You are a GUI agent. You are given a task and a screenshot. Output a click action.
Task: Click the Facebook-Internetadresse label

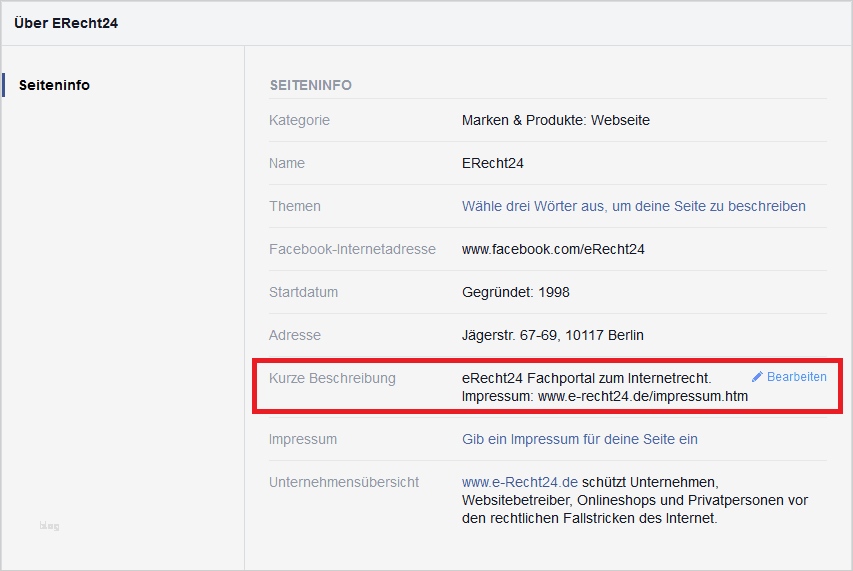coord(352,249)
